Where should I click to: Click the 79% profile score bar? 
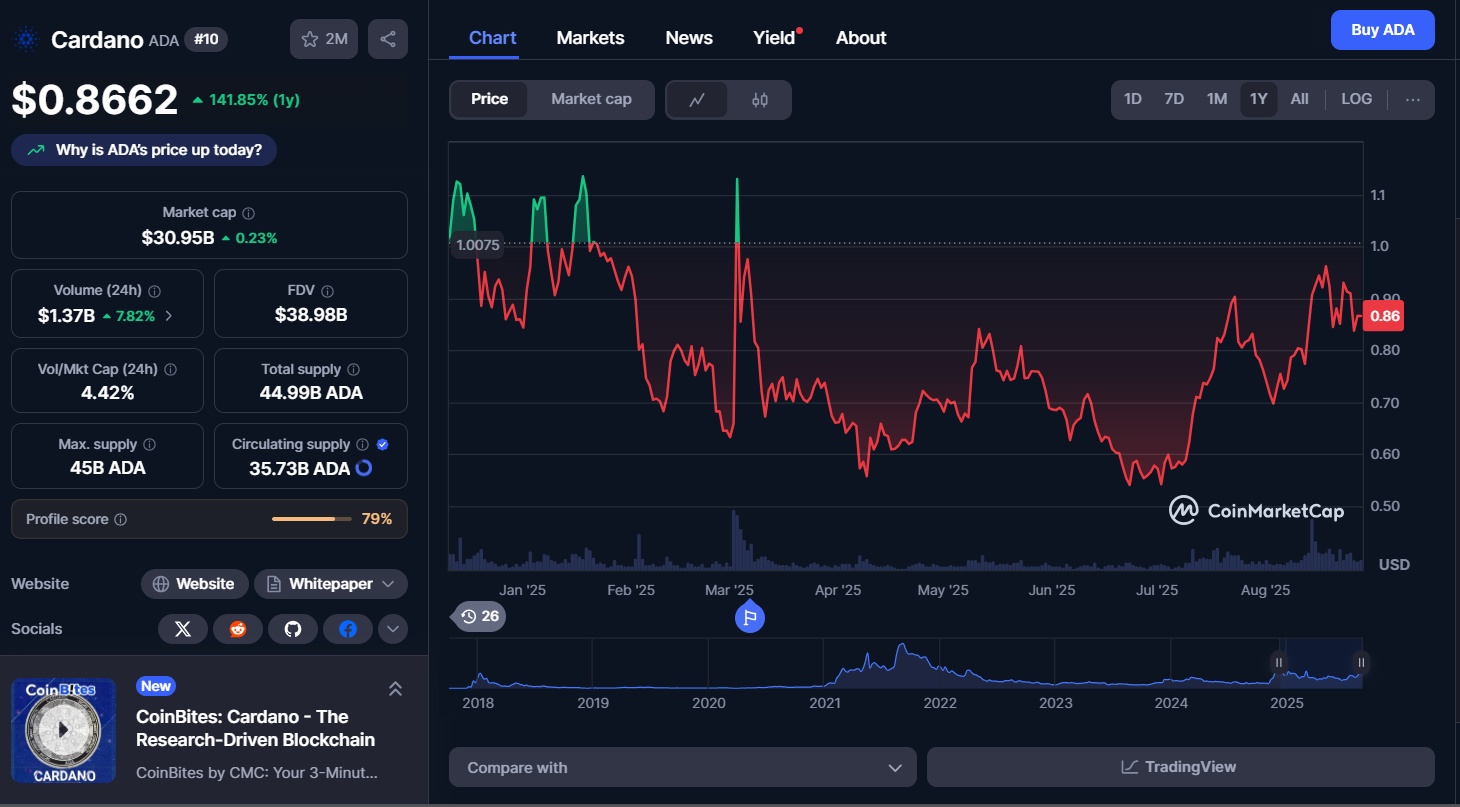[311, 519]
